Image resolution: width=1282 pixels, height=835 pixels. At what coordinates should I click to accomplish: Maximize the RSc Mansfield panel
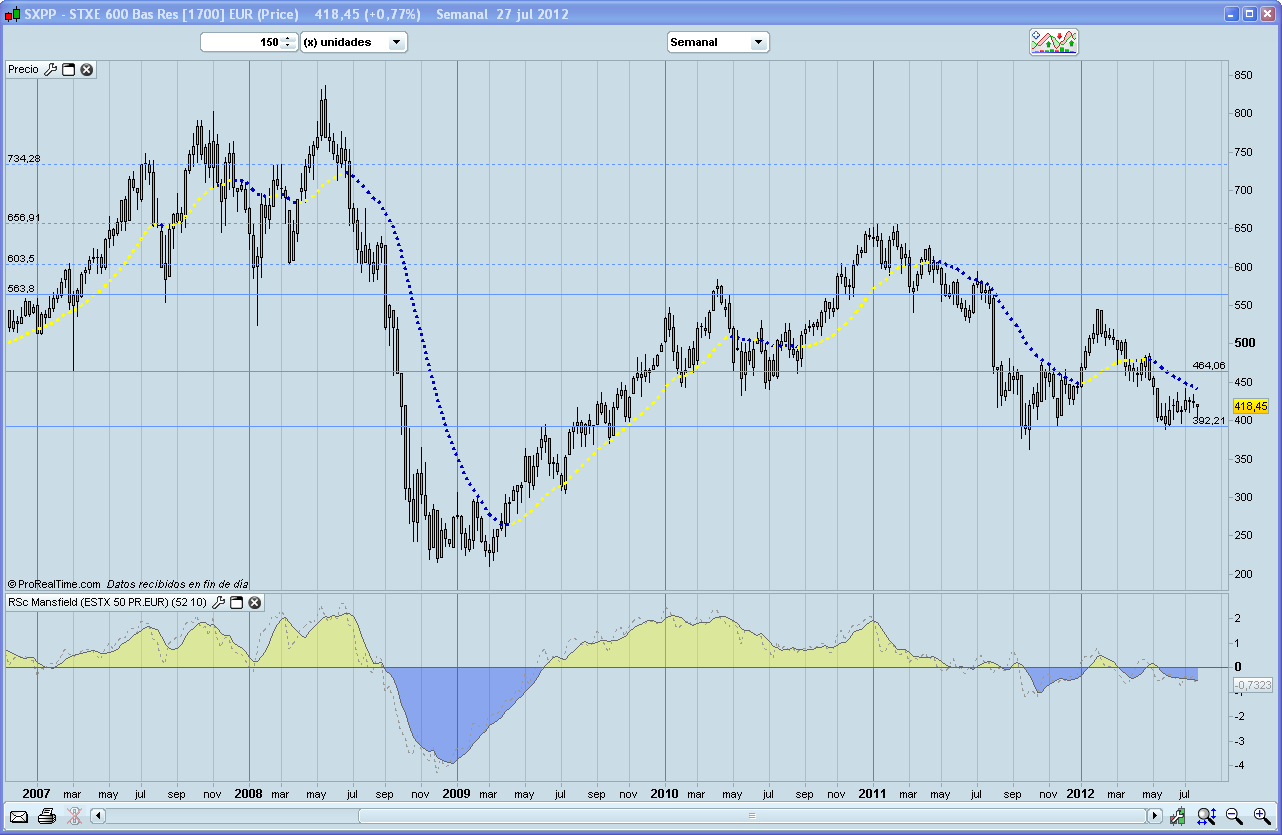coord(237,603)
